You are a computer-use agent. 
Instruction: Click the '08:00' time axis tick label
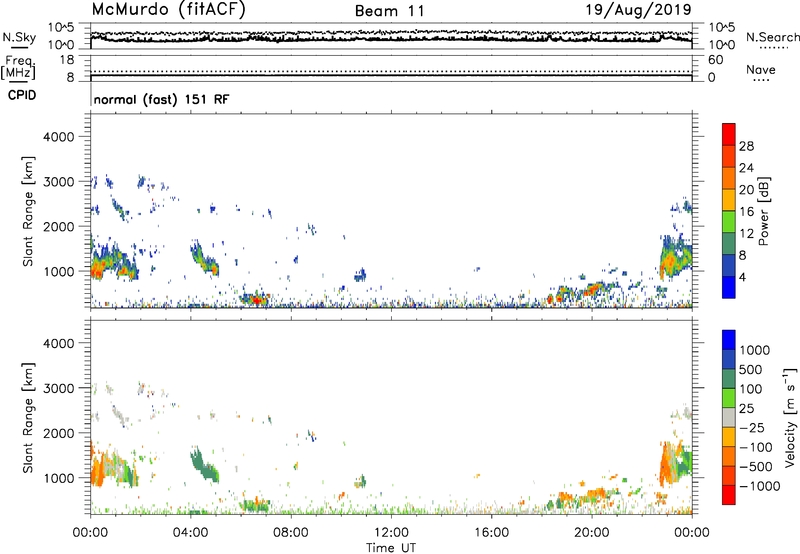tap(291, 533)
